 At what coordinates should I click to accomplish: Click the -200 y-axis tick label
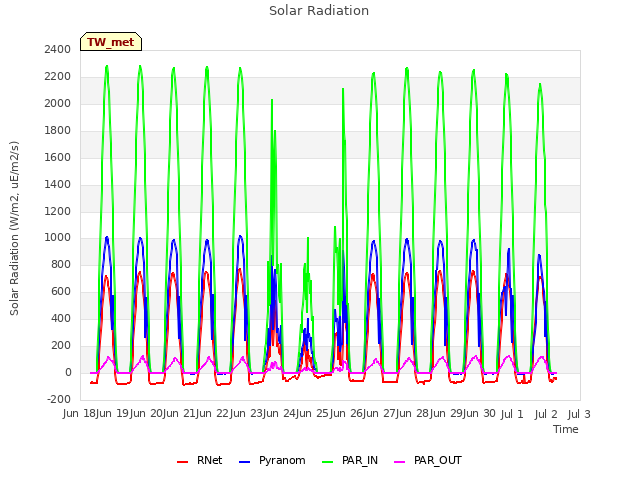(x=59, y=399)
